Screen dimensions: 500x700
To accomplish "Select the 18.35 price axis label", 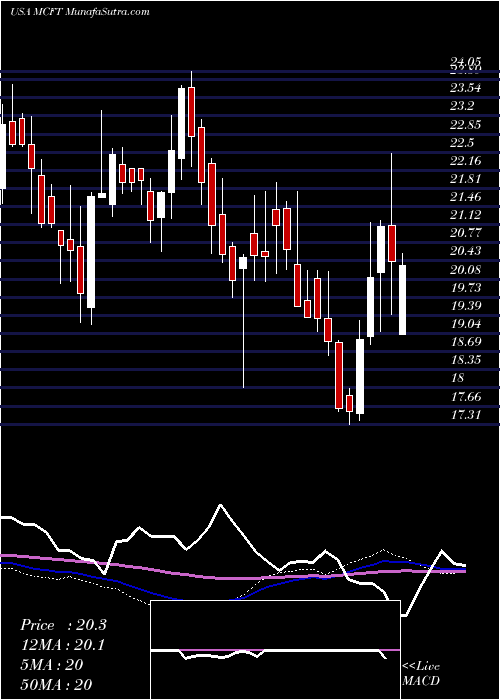I will 466,360.
